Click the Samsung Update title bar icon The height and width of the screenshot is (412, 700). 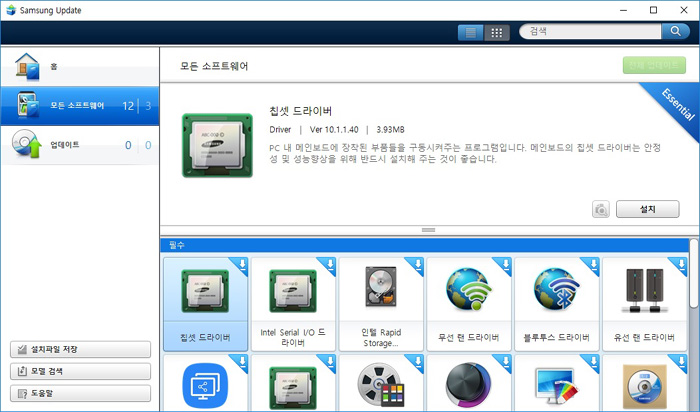point(11,10)
